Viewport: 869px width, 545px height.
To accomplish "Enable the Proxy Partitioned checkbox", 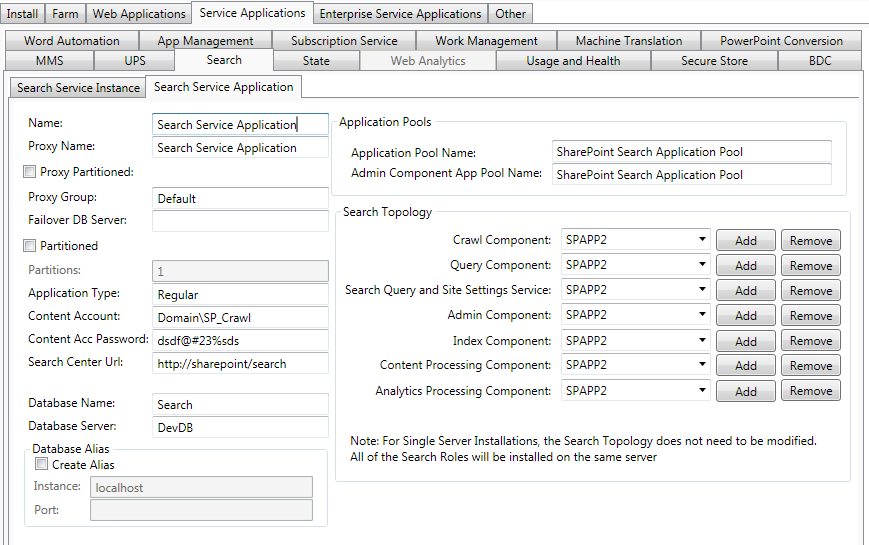I will [x=29, y=172].
